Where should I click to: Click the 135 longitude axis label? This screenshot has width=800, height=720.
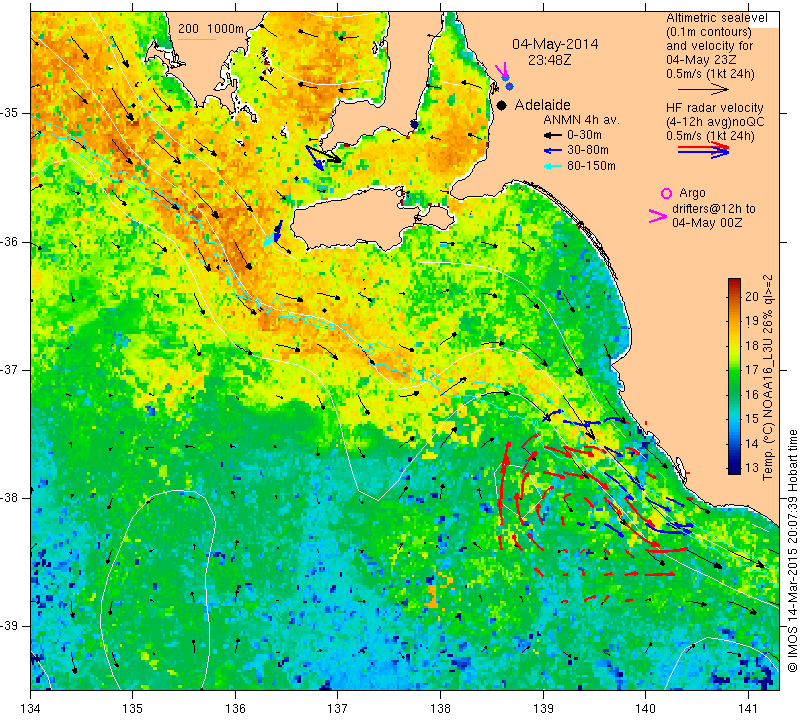133,709
